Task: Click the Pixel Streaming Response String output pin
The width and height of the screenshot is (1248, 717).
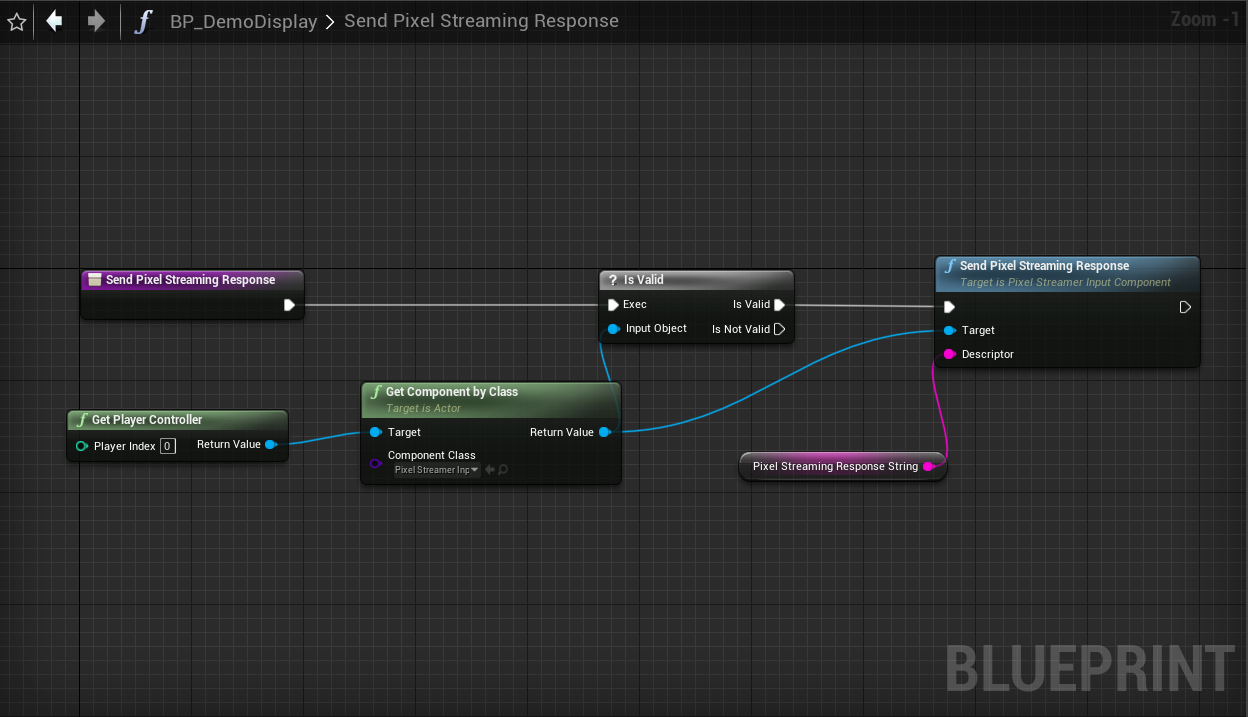Action: pyautogui.click(x=928, y=467)
